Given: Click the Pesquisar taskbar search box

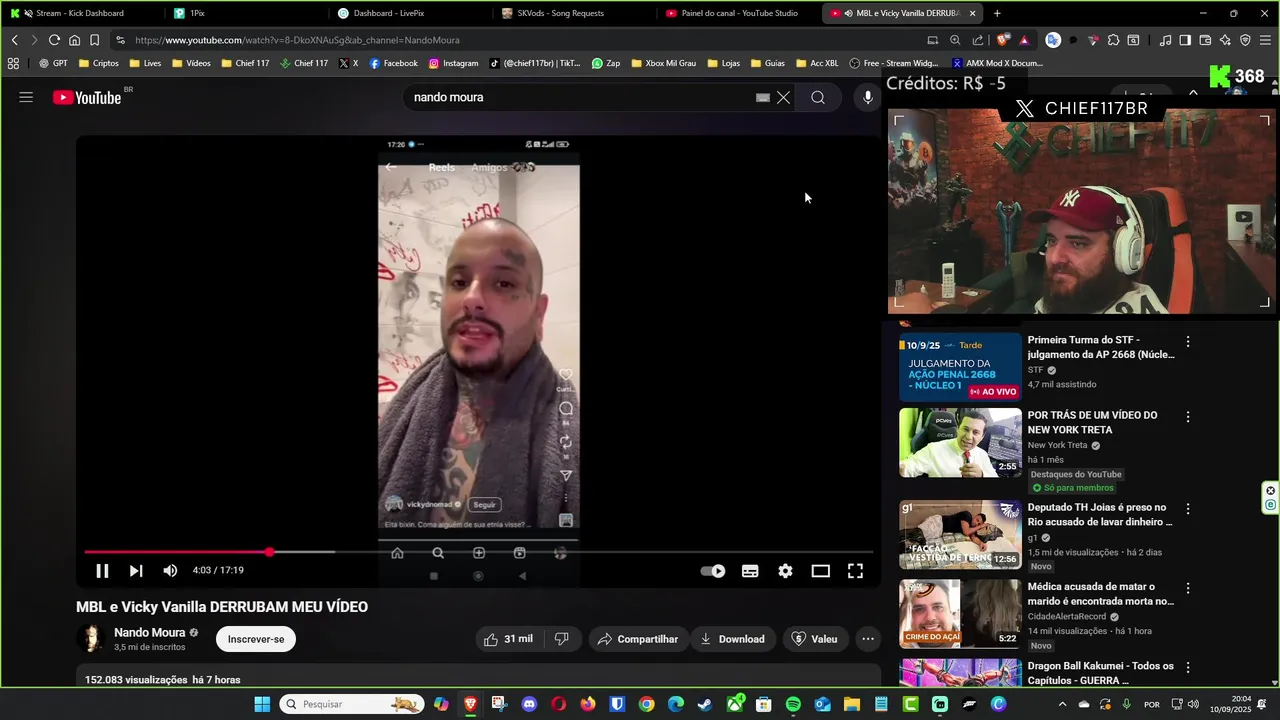Looking at the screenshot, I should [x=351, y=704].
